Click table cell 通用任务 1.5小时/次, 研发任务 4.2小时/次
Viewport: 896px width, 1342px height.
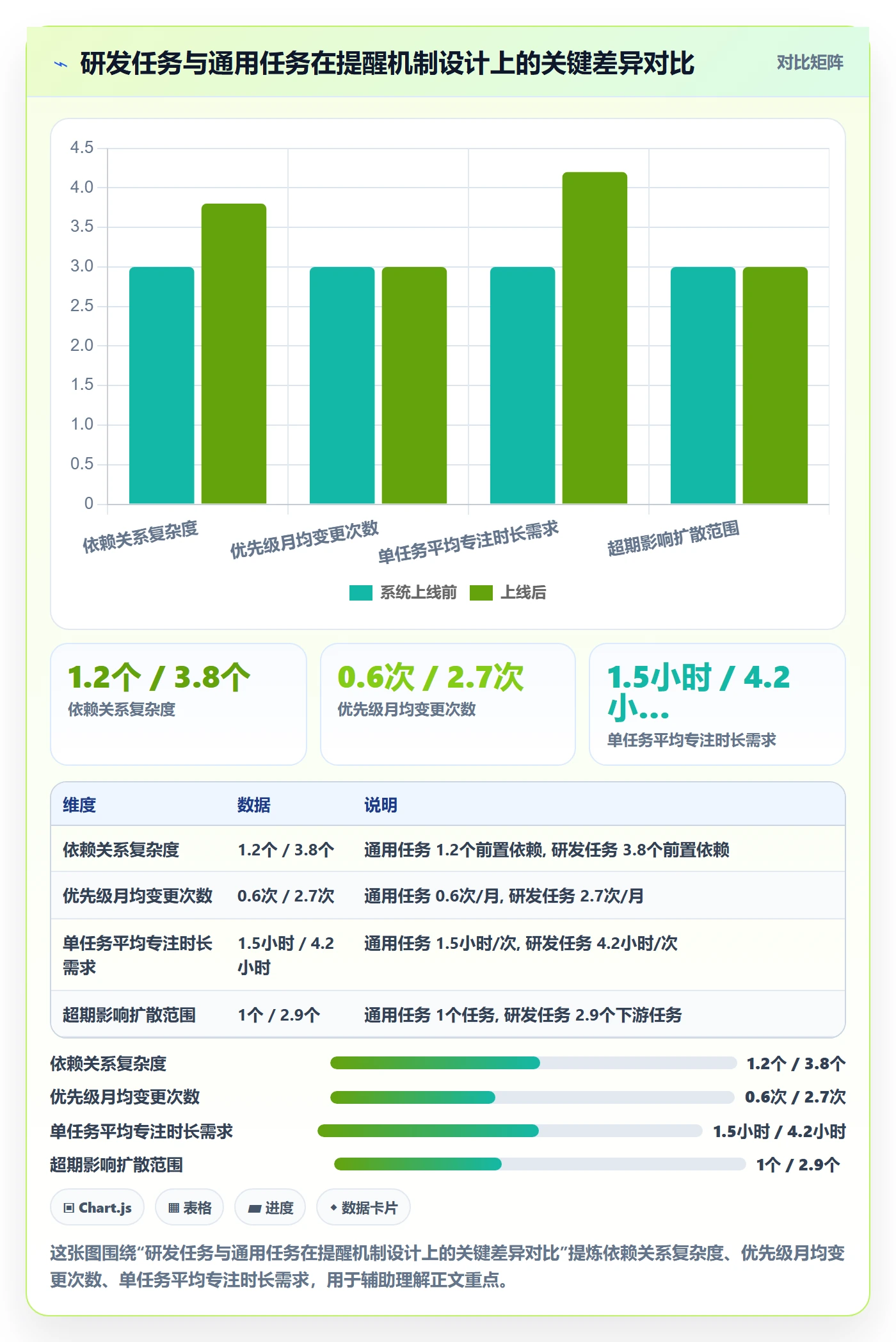point(520,943)
